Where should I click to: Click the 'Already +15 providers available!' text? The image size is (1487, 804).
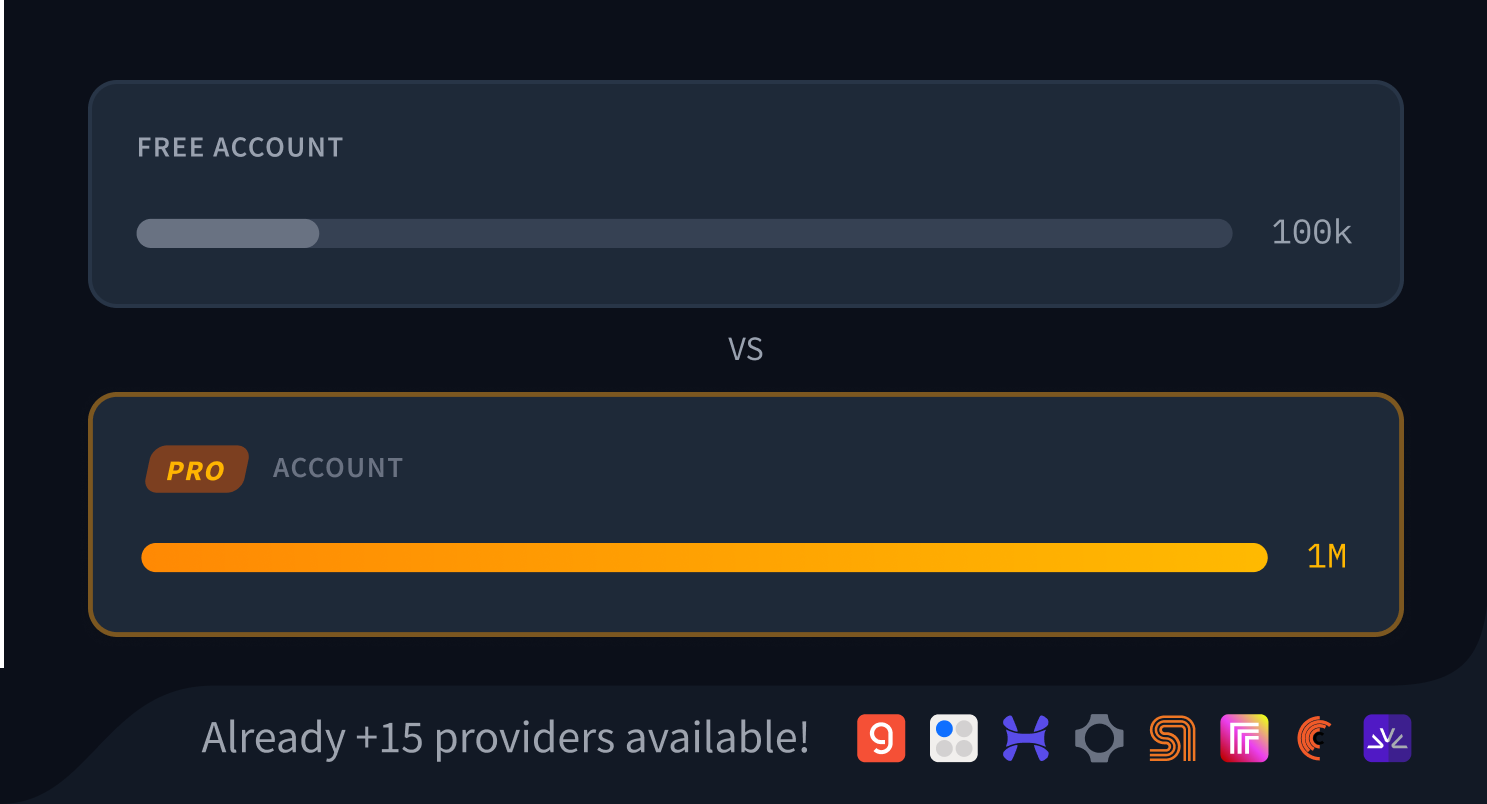[506, 738]
